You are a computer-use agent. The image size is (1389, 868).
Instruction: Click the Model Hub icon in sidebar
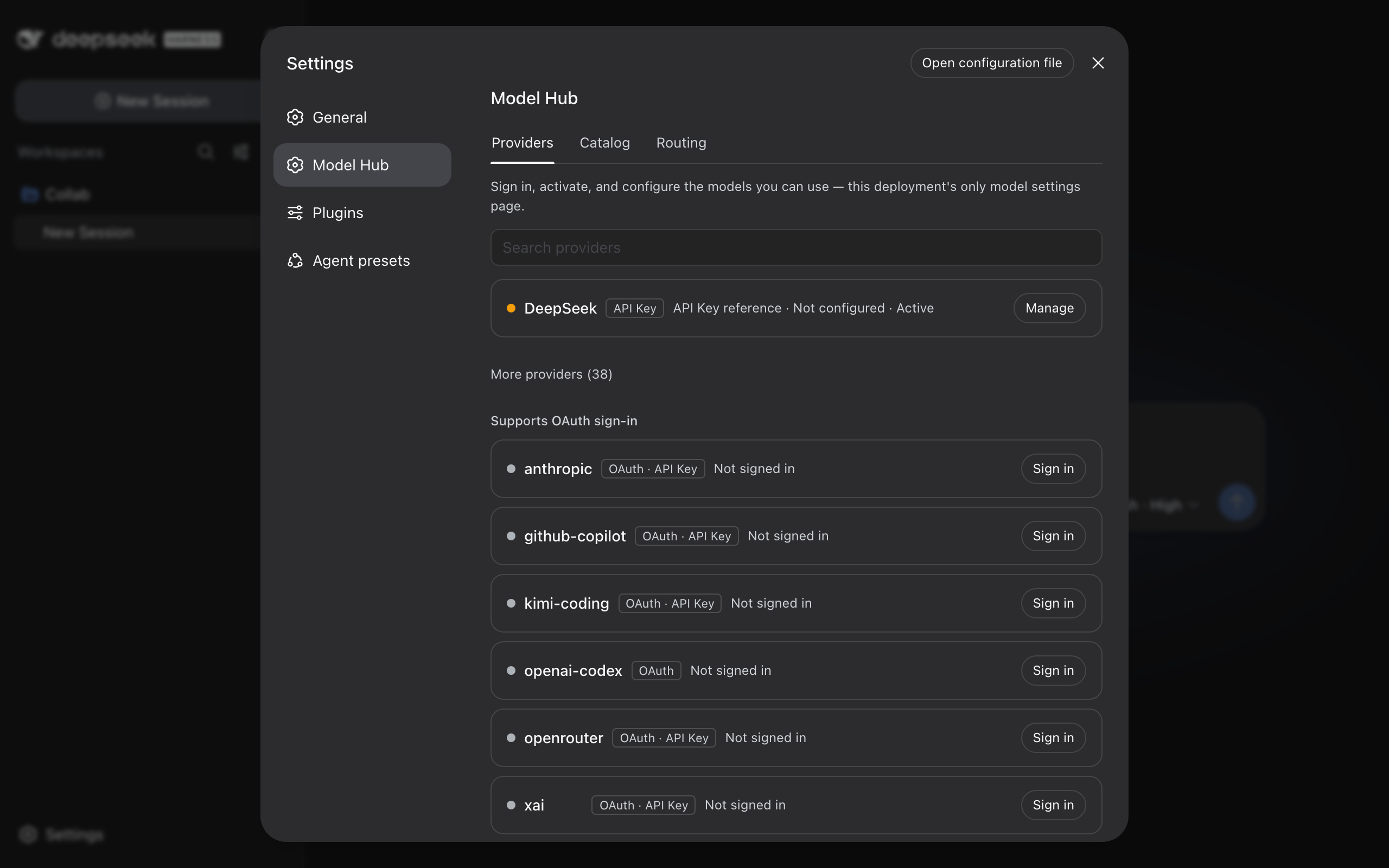pyautogui.click(x=295, y=165)
